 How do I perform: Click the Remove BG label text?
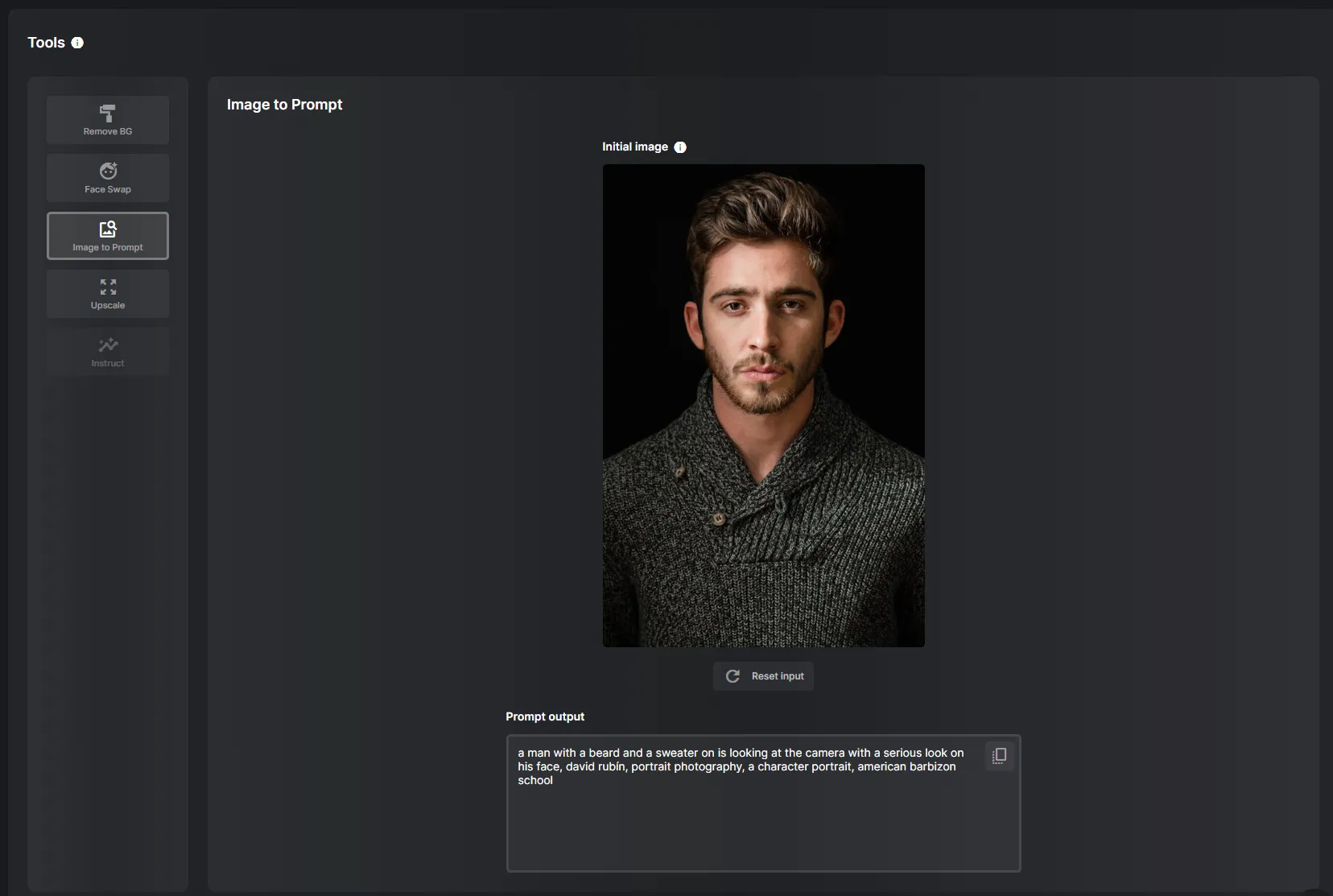pos(108,131)
